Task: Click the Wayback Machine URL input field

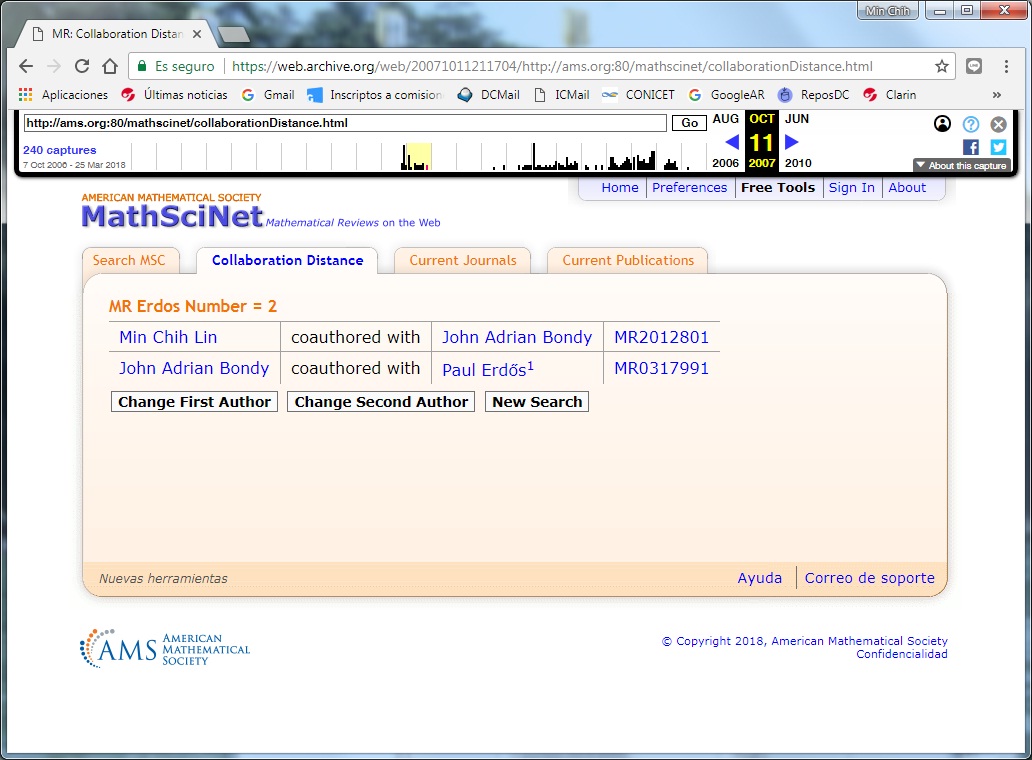Action: (345, 123)
